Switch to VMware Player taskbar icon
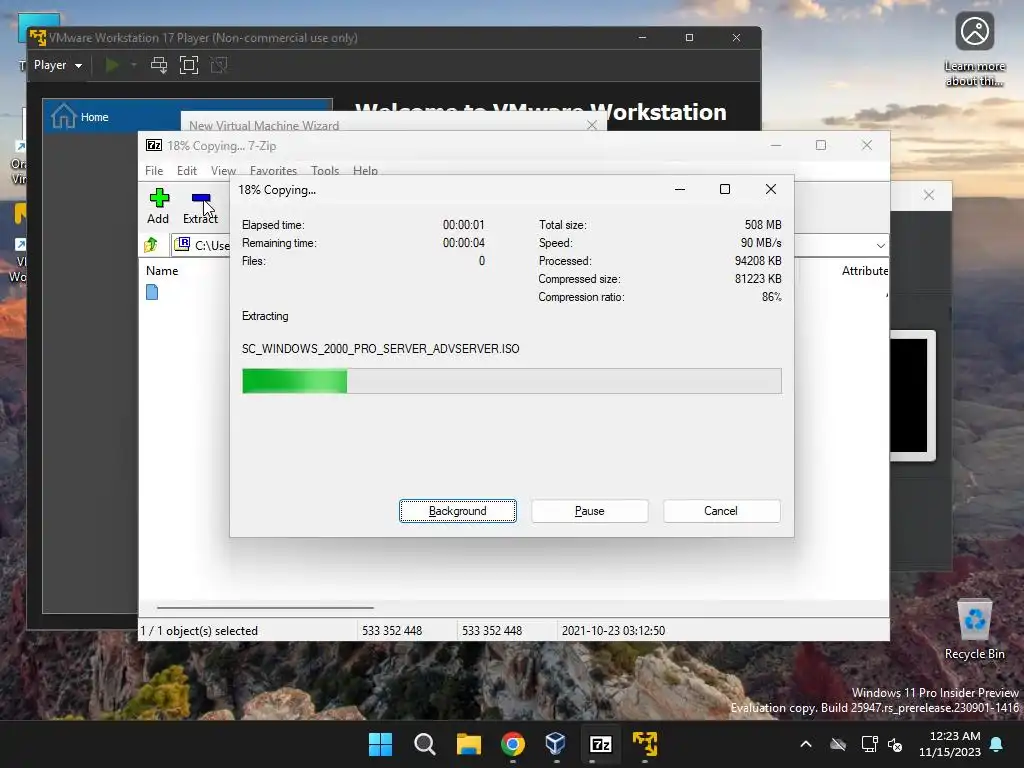The width and height of the screenshot is (1024, 768). point(645,744)
